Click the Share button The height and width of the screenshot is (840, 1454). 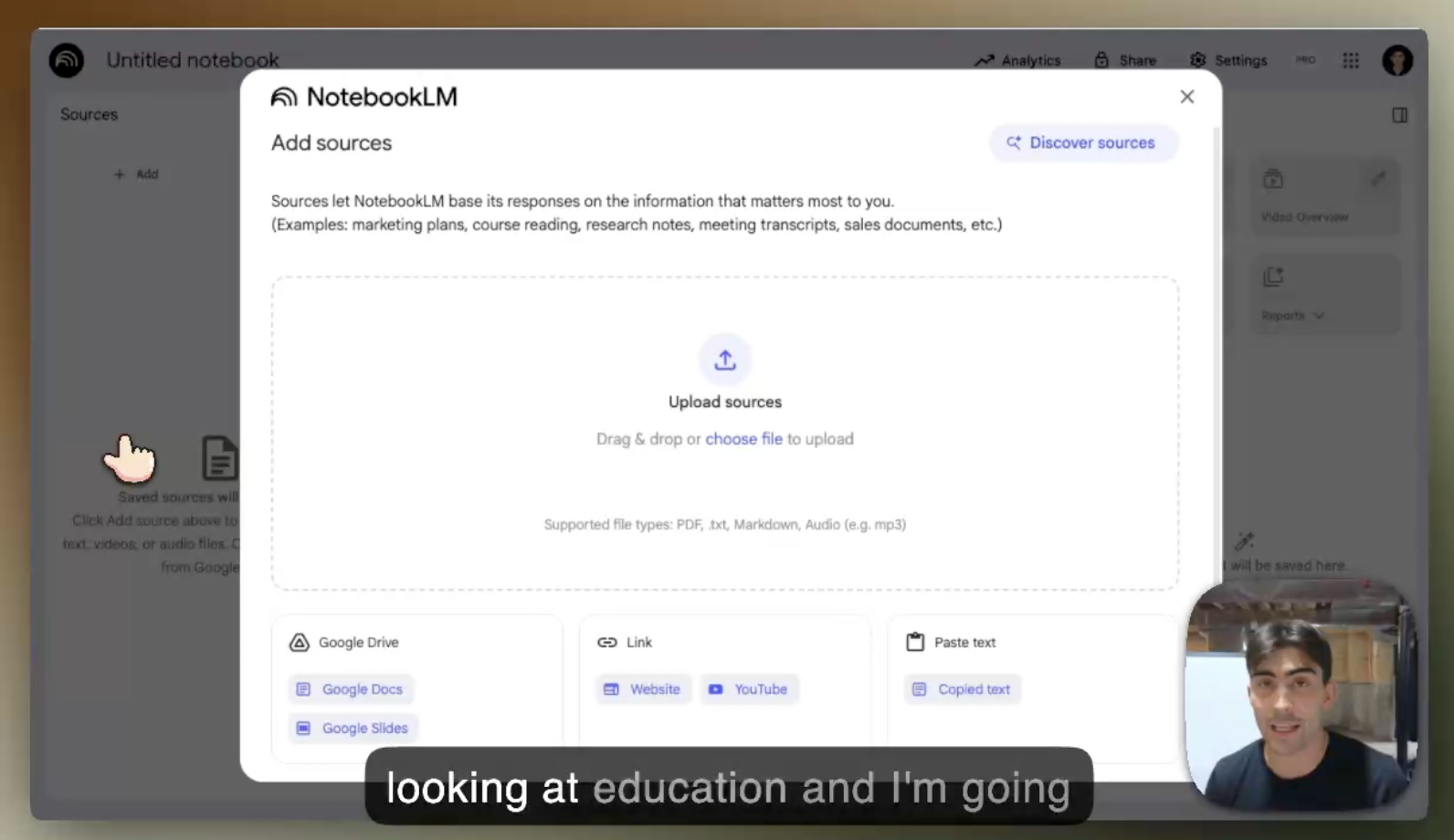[x=1125, y=60]
